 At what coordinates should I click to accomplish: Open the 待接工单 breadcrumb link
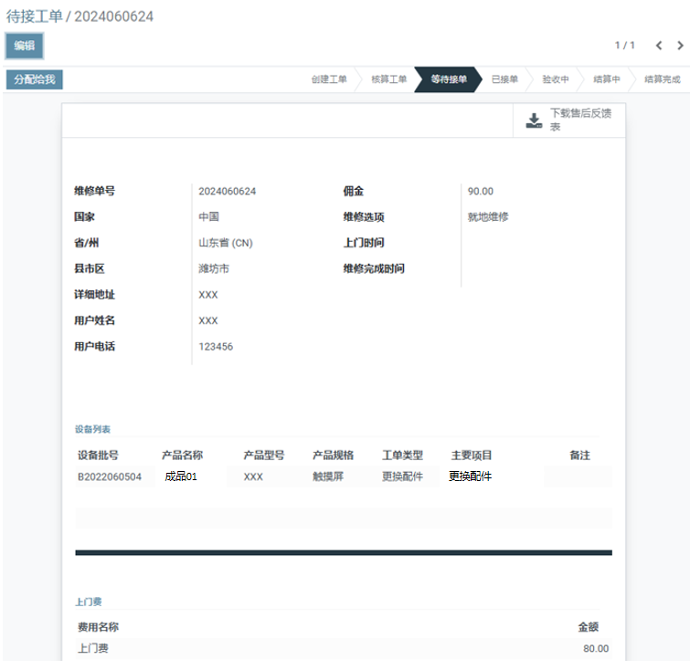tap(32, 16)
